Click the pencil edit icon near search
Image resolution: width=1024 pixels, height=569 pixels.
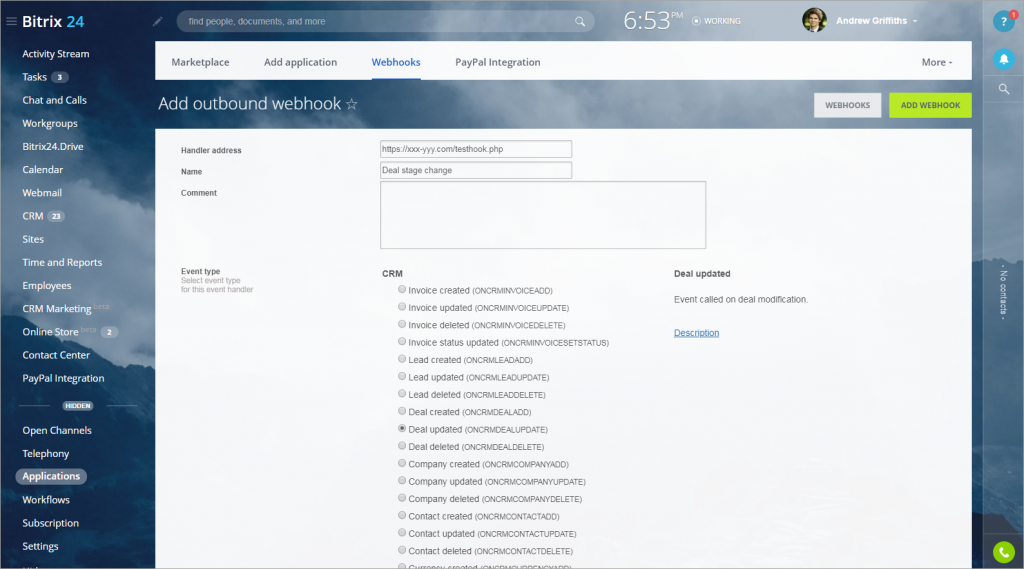[157, 22]
